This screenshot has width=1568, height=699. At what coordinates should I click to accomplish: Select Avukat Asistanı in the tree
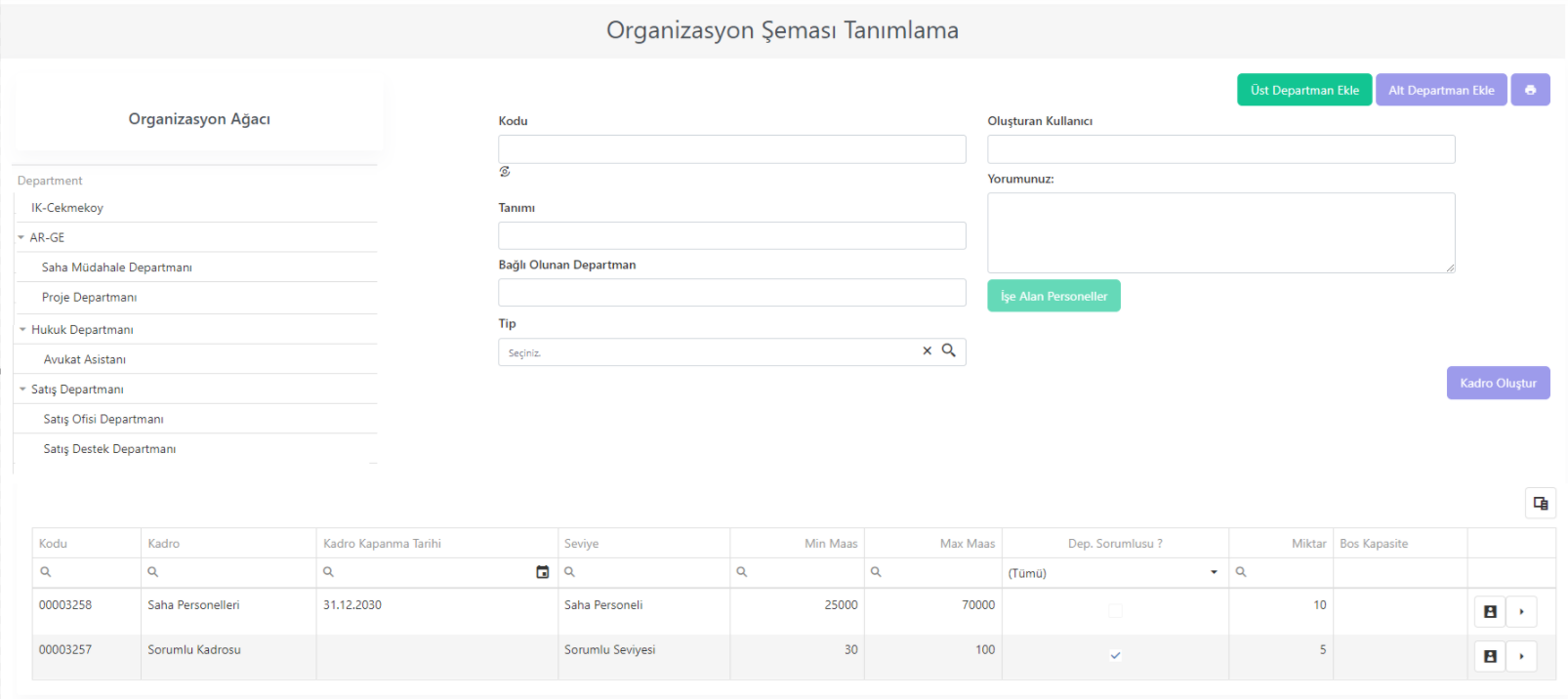point(85,360)
